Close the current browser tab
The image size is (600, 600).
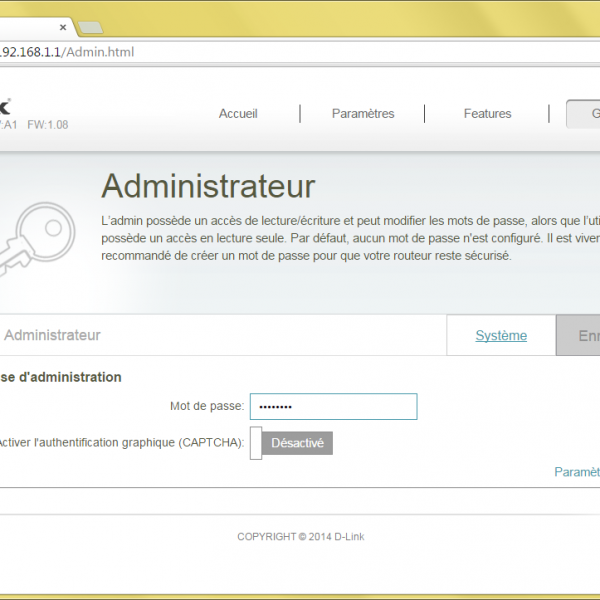tap(63, 27)
